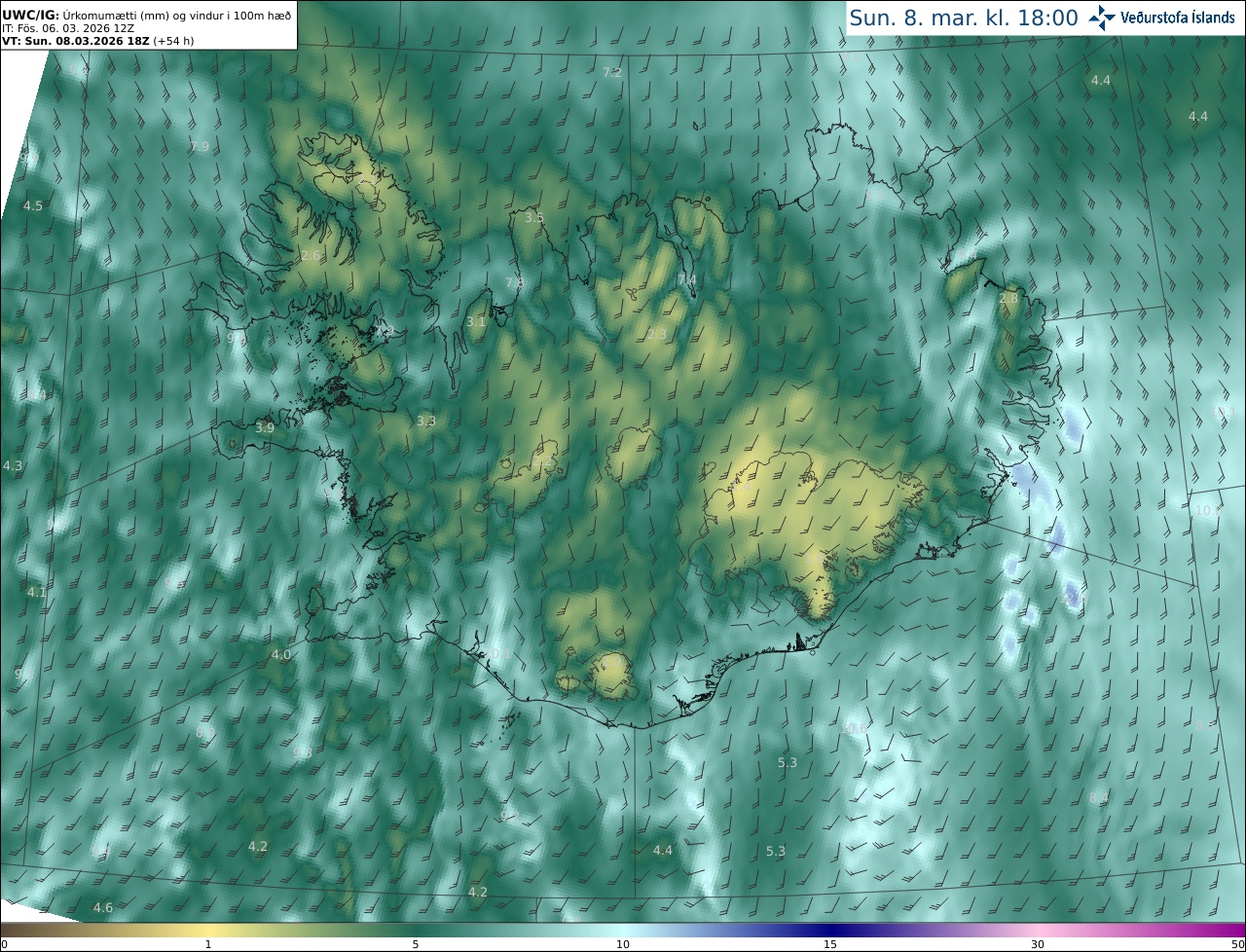Pick the dark blue colorbar segment above 15
Image resolution: width=1246 pixels, height=952 pixels.
tap(830, 930)
